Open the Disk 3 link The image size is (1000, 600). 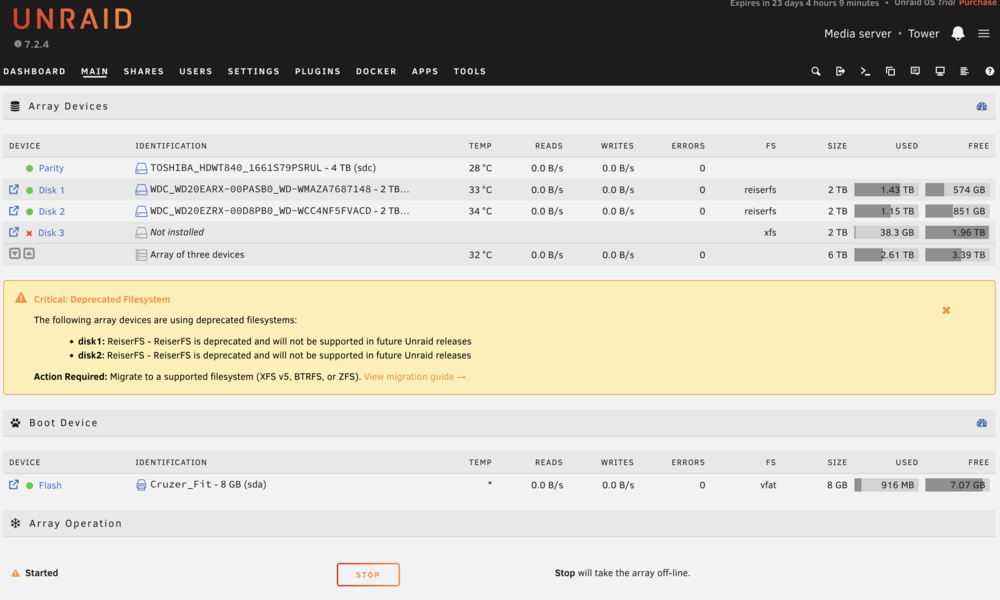[51, 233]
